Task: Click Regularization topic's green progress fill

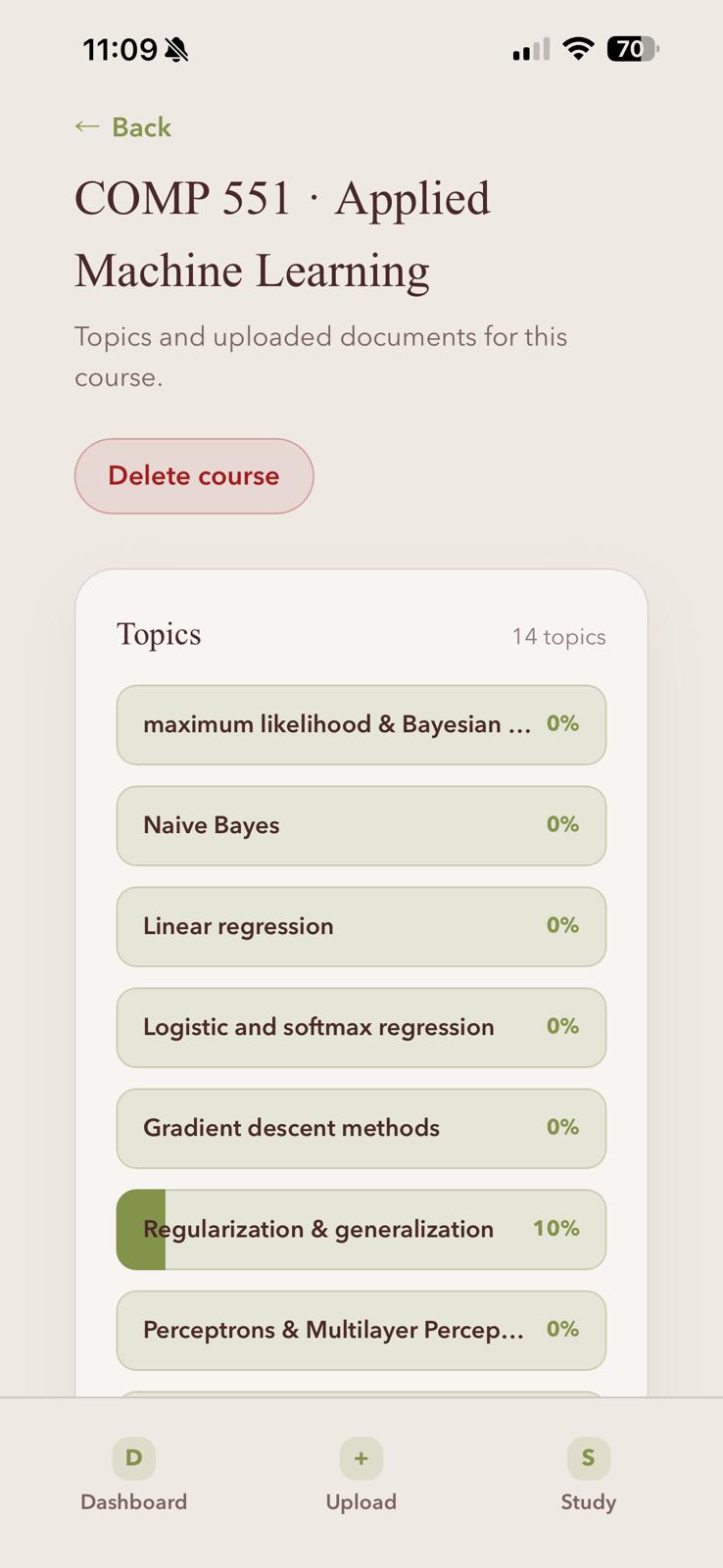Action: (x=141, y=1229)
